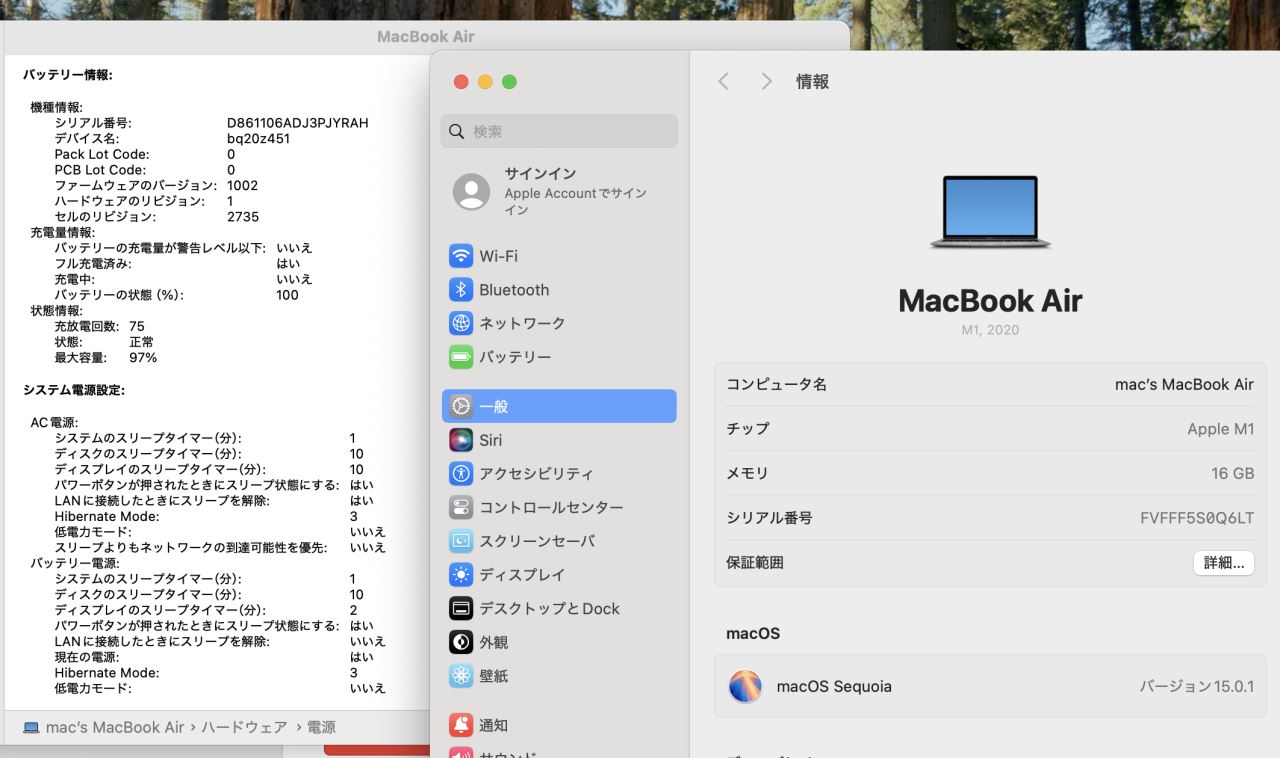
Task: Select コントロールセンター label in sidebar
Action: coord(551,507)
